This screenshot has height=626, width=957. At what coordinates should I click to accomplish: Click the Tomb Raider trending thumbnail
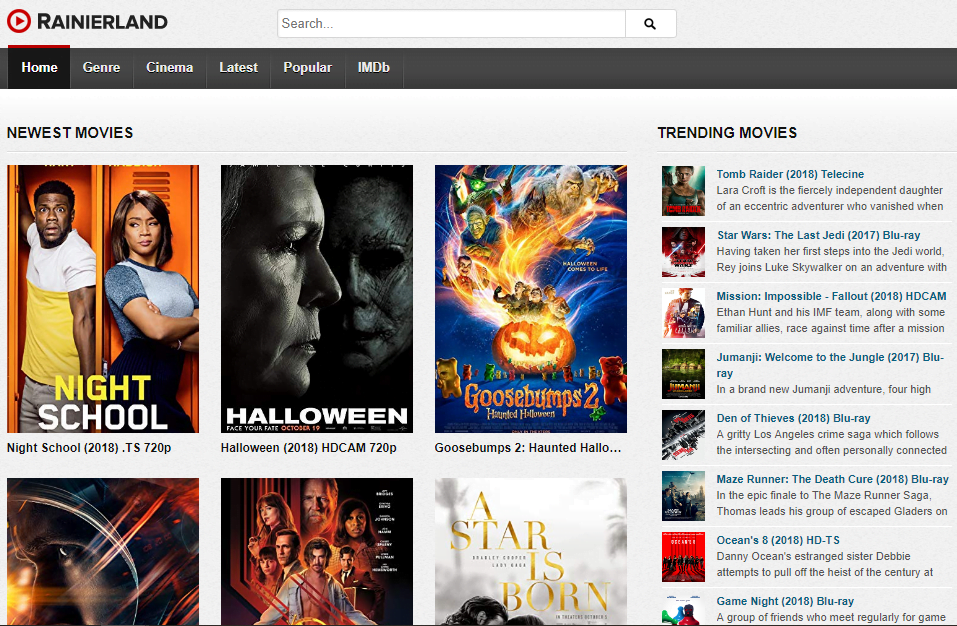684,191
